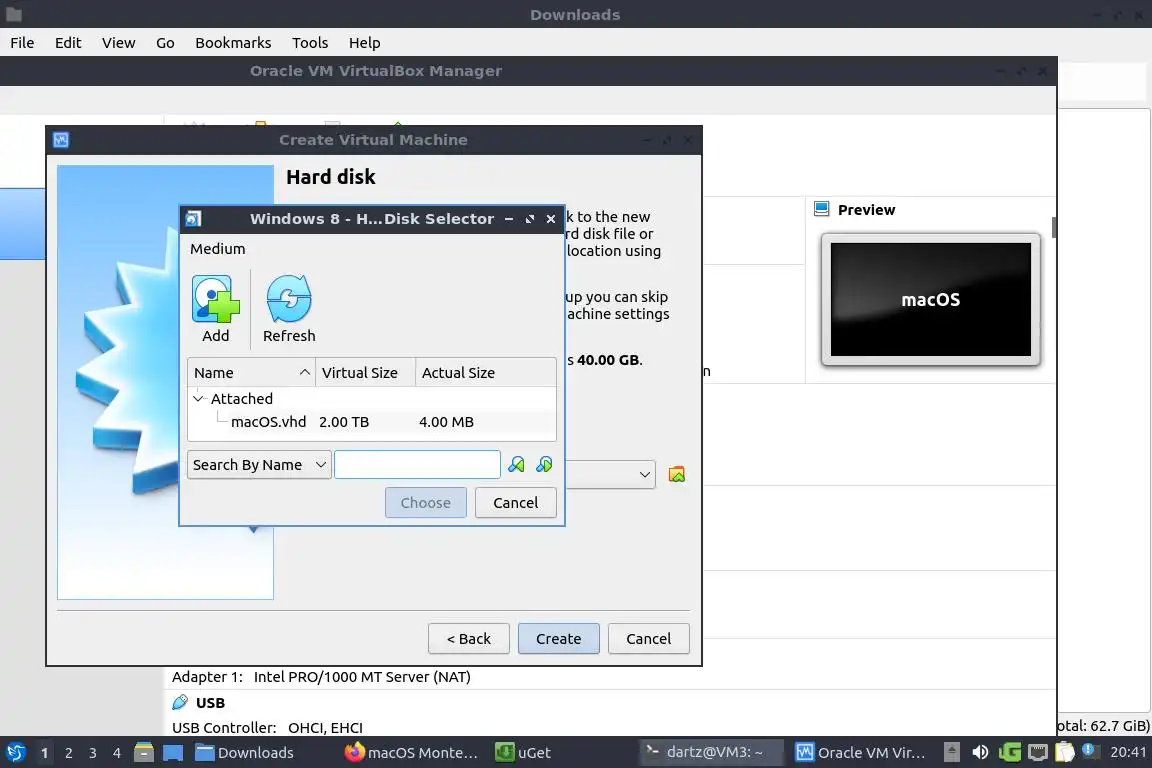Click the Adapter 1 network text
This screenshot has width=1152, height=768.
click(x=321, y=677)
